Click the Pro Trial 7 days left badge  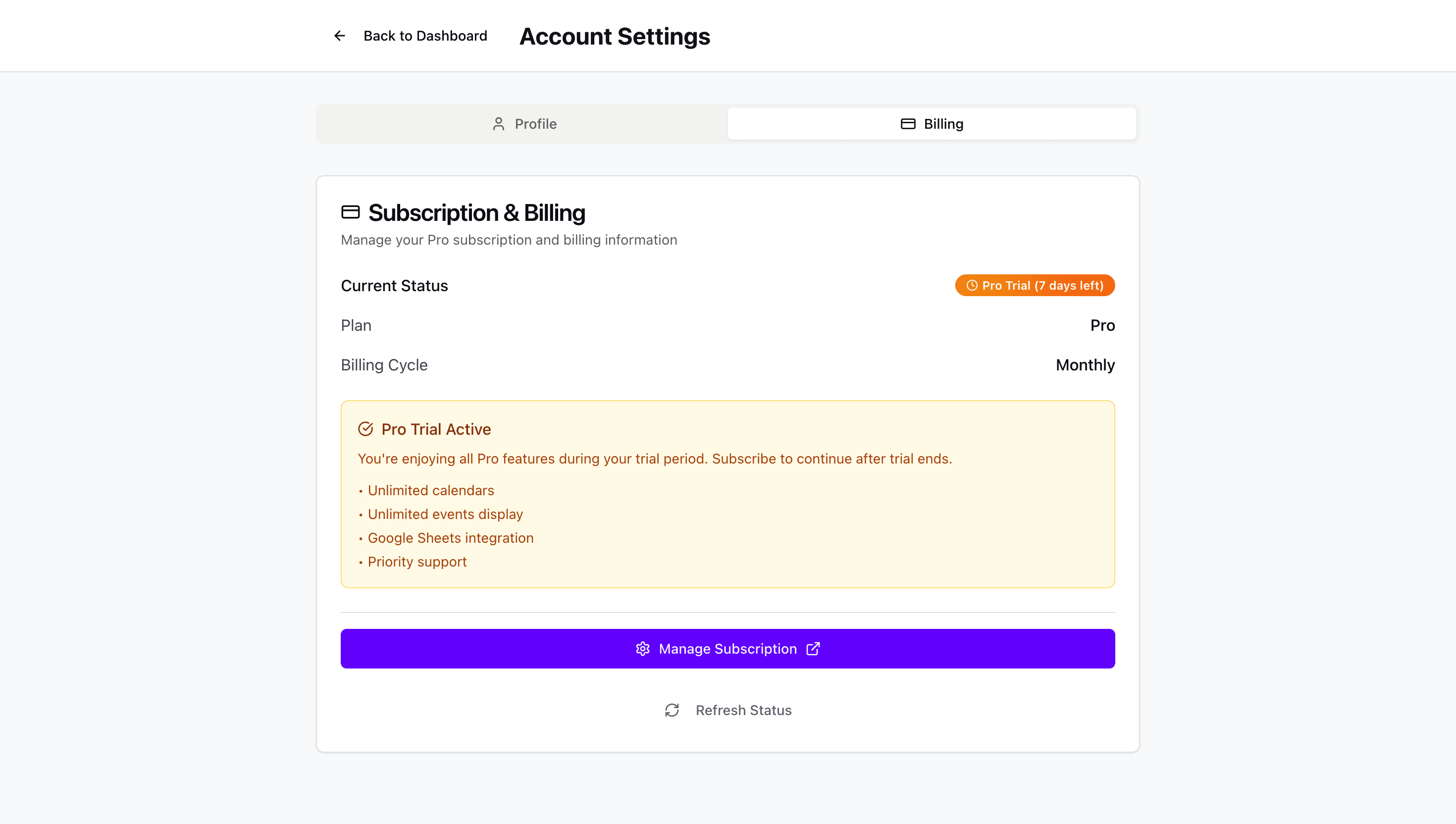tap(1035, 285)
